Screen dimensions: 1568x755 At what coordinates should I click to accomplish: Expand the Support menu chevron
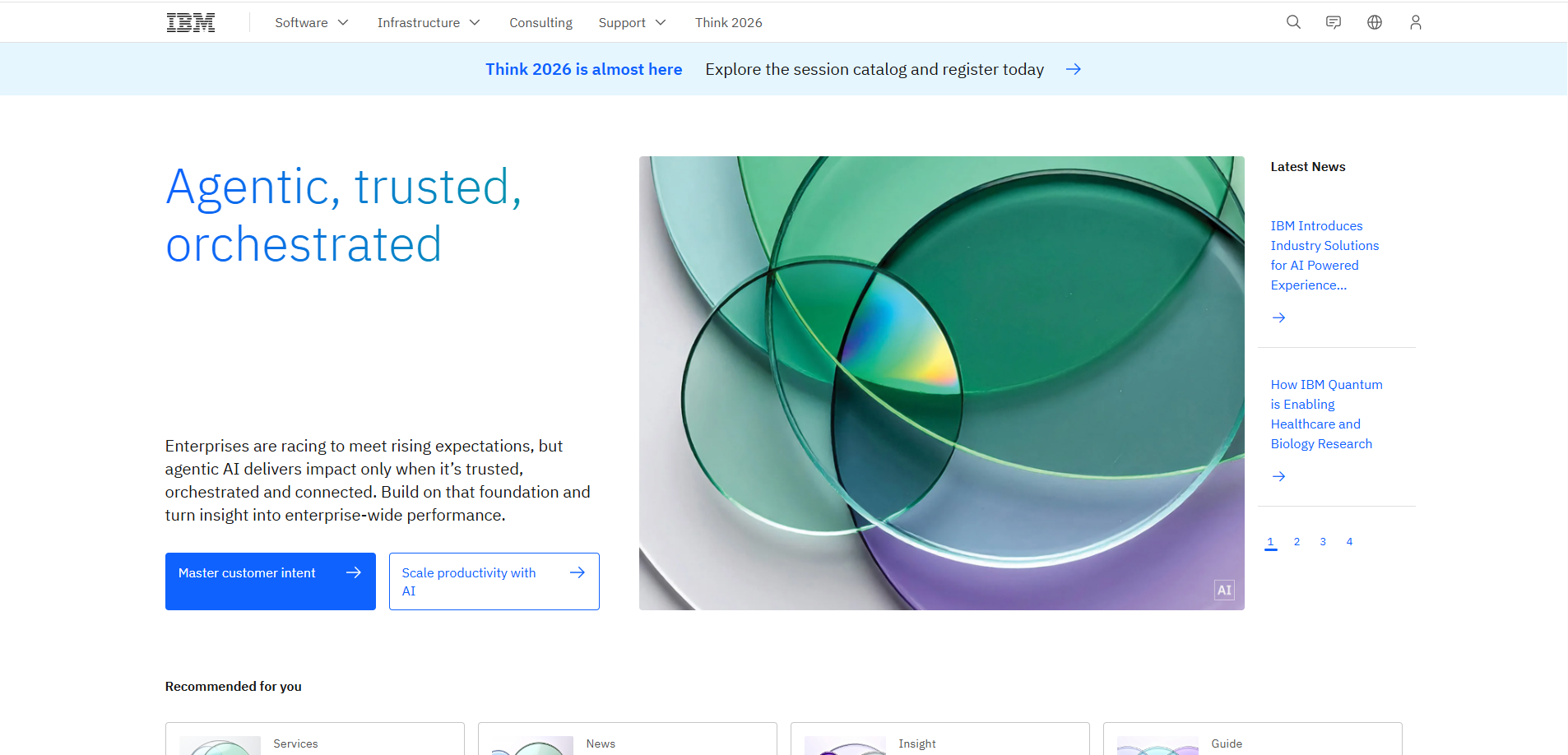[661, 22]
